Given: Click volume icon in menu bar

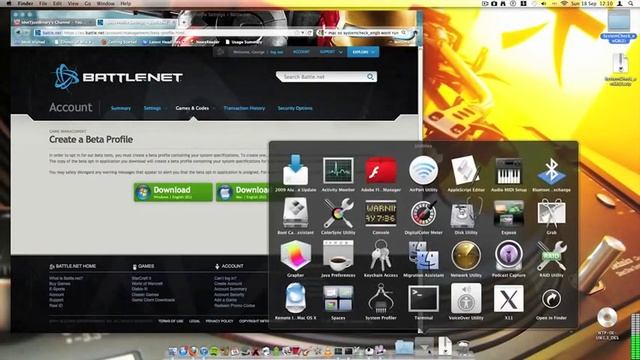Looking at the screenshot, I should pyautogui.click(x=543, y=3).
